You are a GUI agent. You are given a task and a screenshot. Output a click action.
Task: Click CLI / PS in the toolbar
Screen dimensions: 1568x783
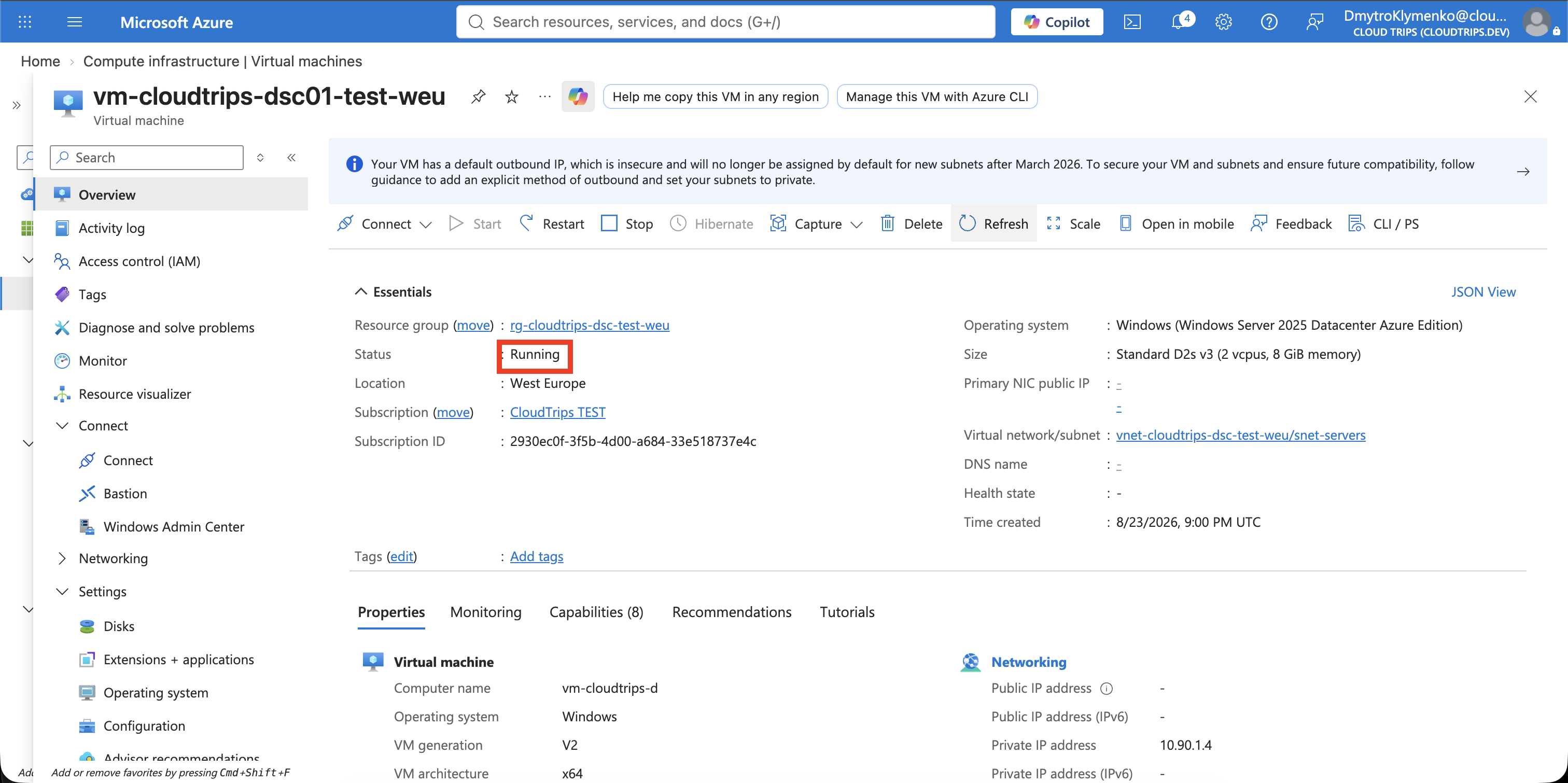click(x=1383, y=223)
